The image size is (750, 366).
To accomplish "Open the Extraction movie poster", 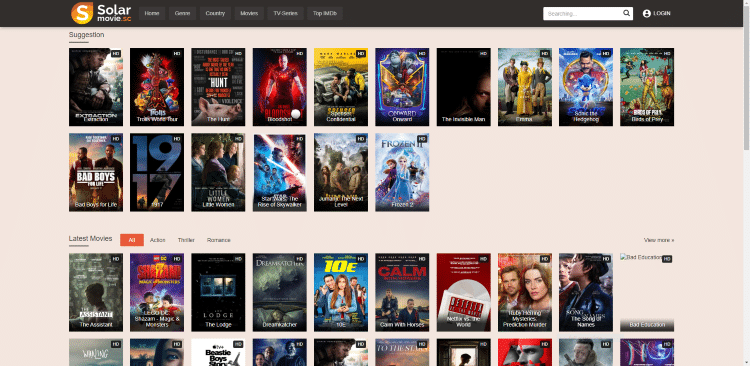I will coord(96,87).
